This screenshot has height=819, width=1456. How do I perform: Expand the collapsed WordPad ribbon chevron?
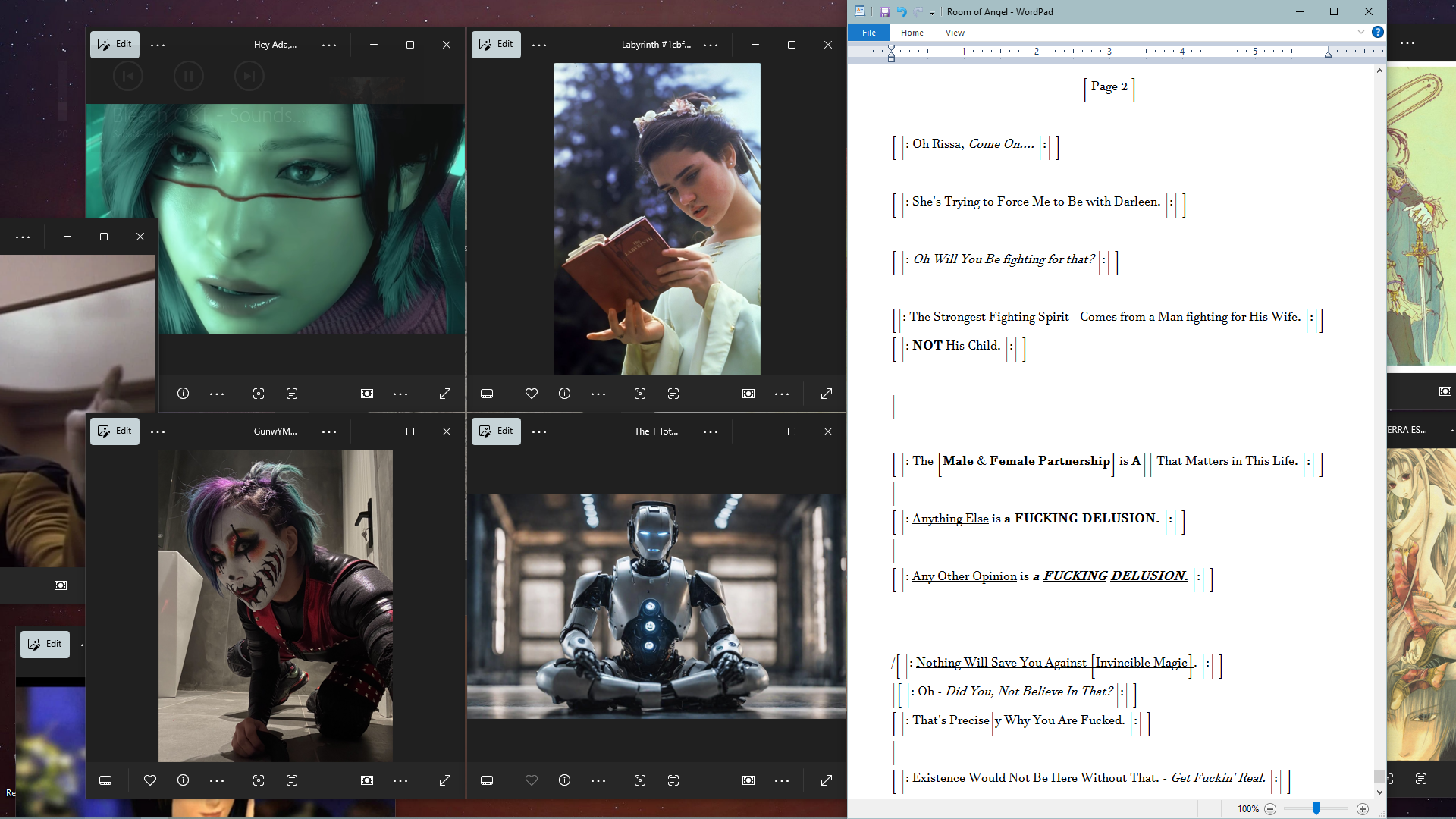click(1361, 32)
